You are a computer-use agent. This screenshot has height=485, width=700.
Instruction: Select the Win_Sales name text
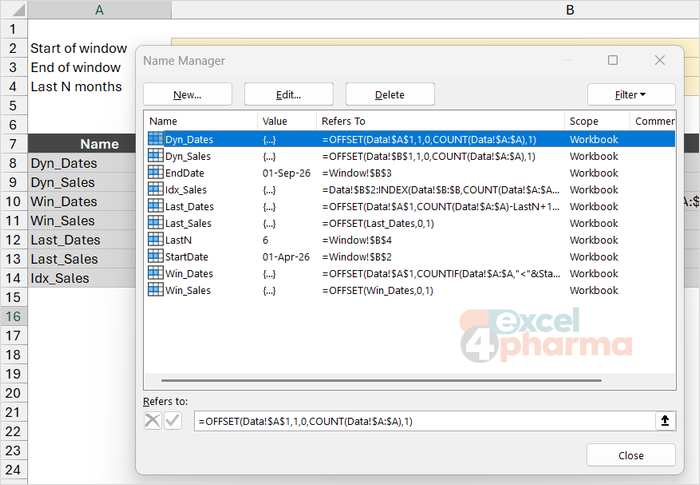[188, 290]
